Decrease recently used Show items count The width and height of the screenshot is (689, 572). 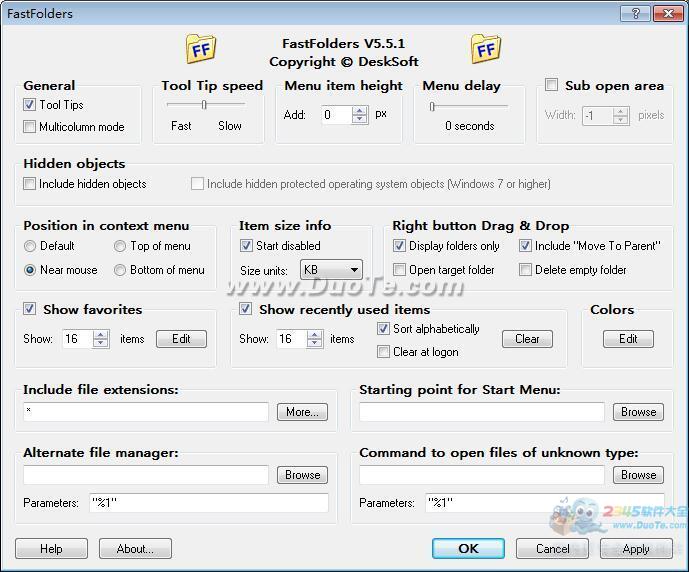click(x=315, y=343)
